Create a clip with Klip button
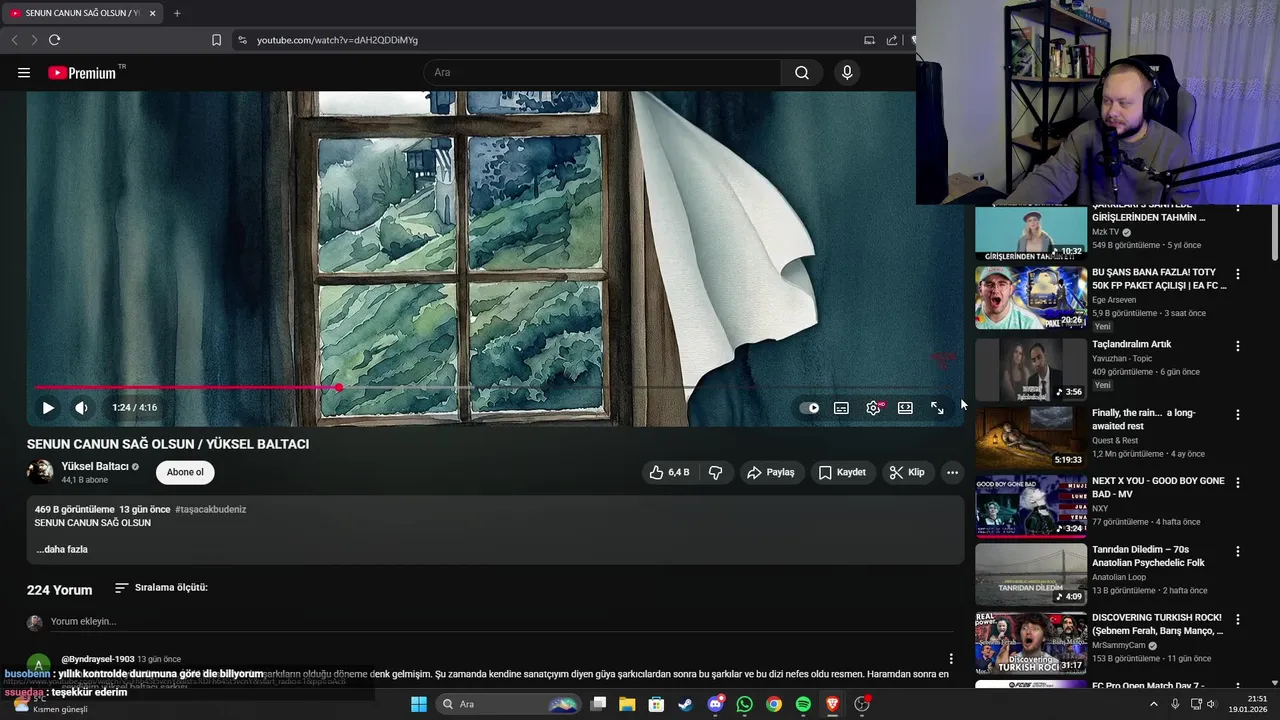This screenshot has width=1280, height=720. click(x=908, y=472)
